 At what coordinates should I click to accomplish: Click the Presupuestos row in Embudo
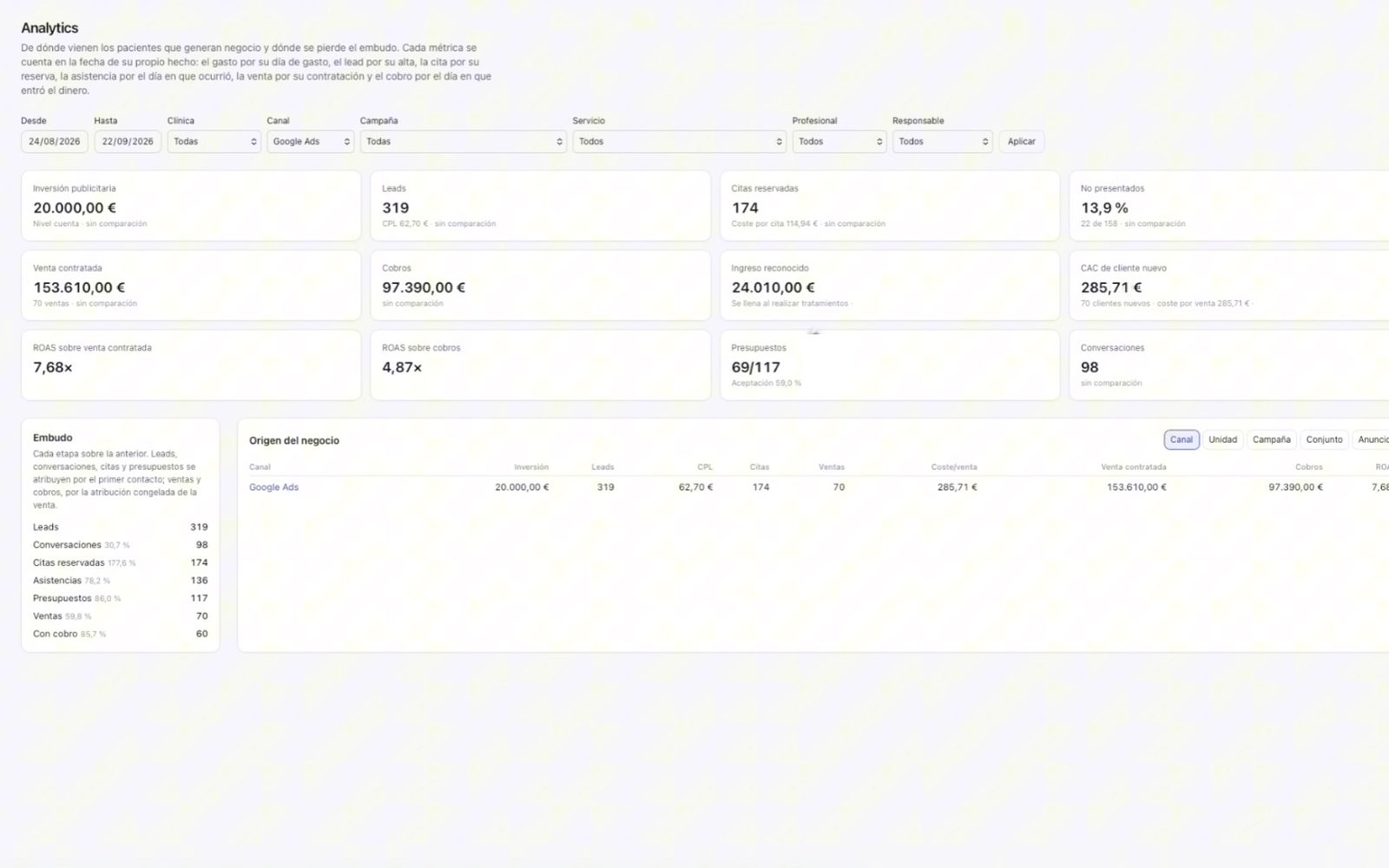pos(120,598)
